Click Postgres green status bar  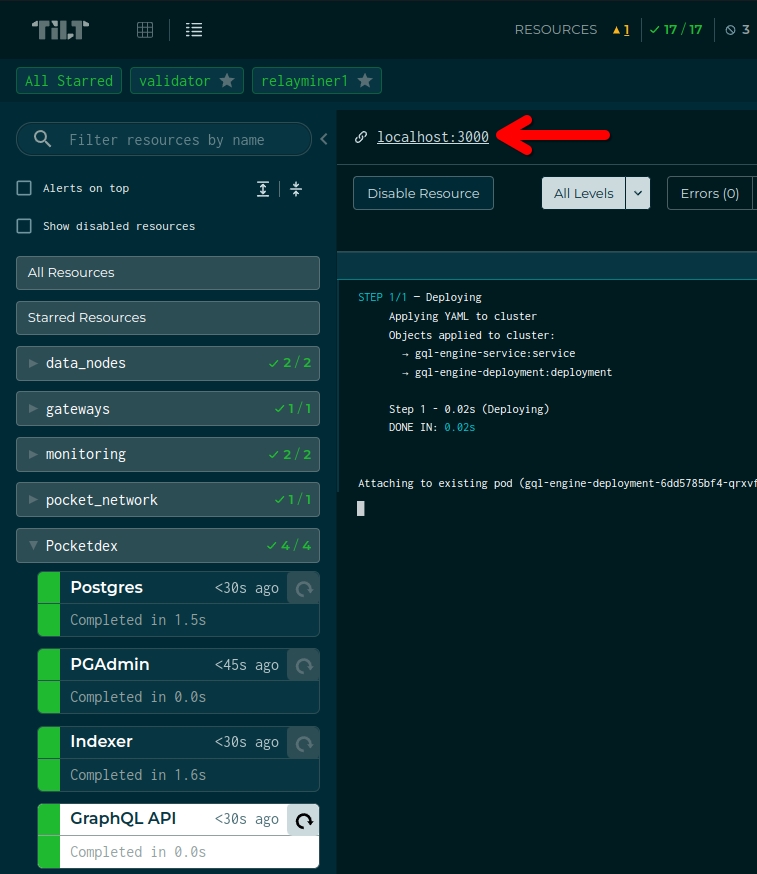[49, 604]
